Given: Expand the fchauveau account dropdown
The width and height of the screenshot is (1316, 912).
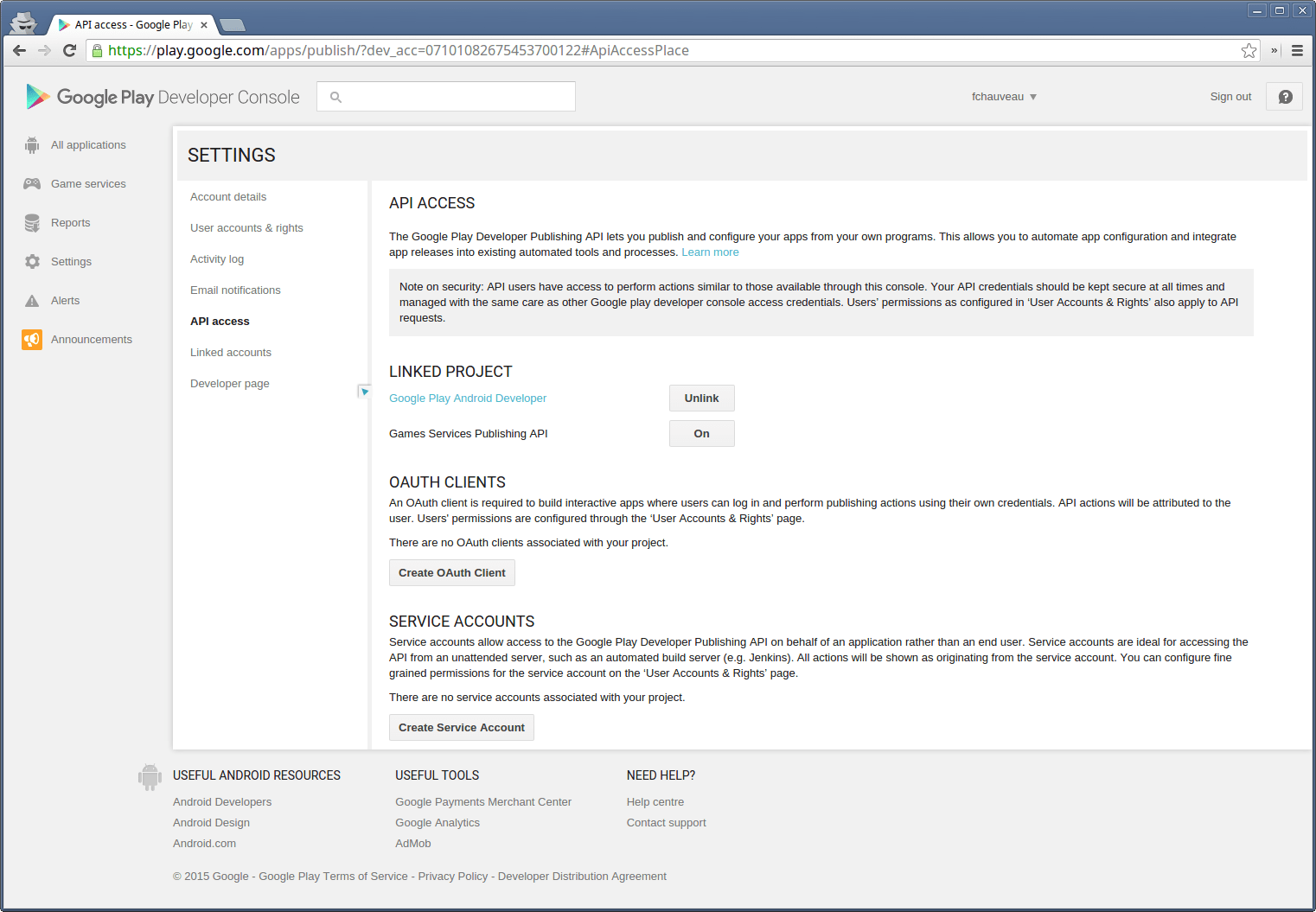Looking at the screenshot, I should (x=1004, y=97).
